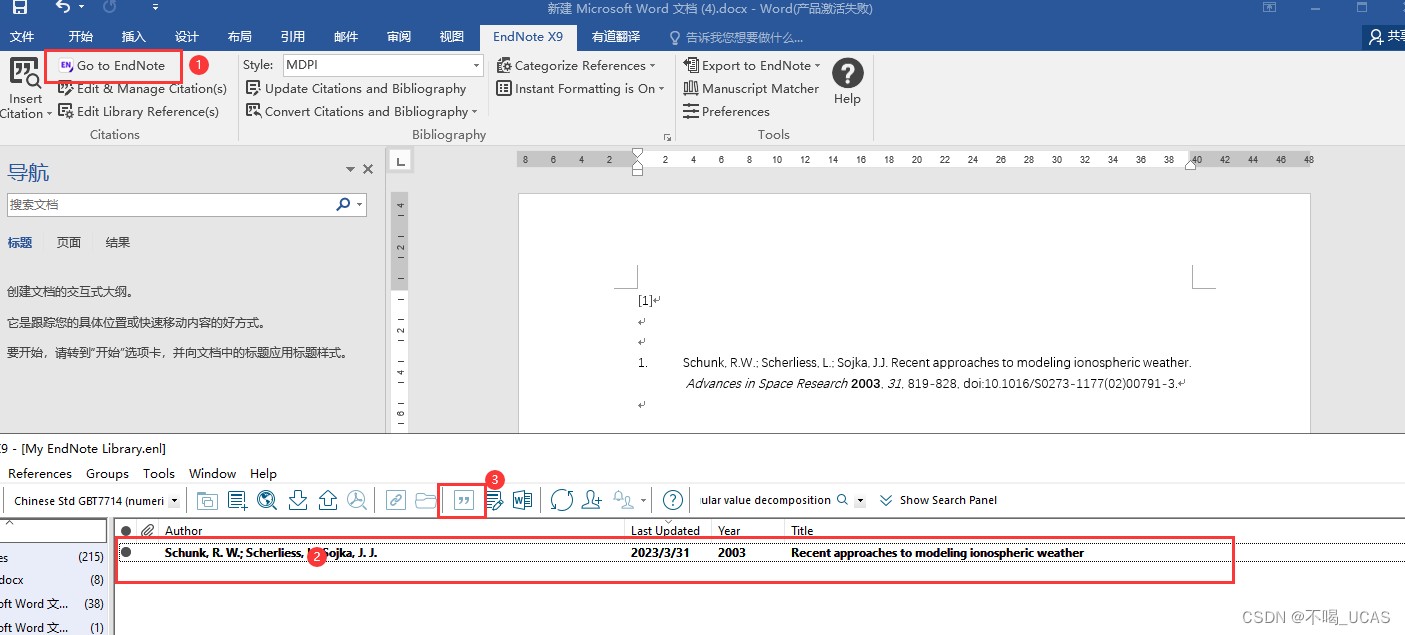Expand Categorize References dropdown

(576, 66)
